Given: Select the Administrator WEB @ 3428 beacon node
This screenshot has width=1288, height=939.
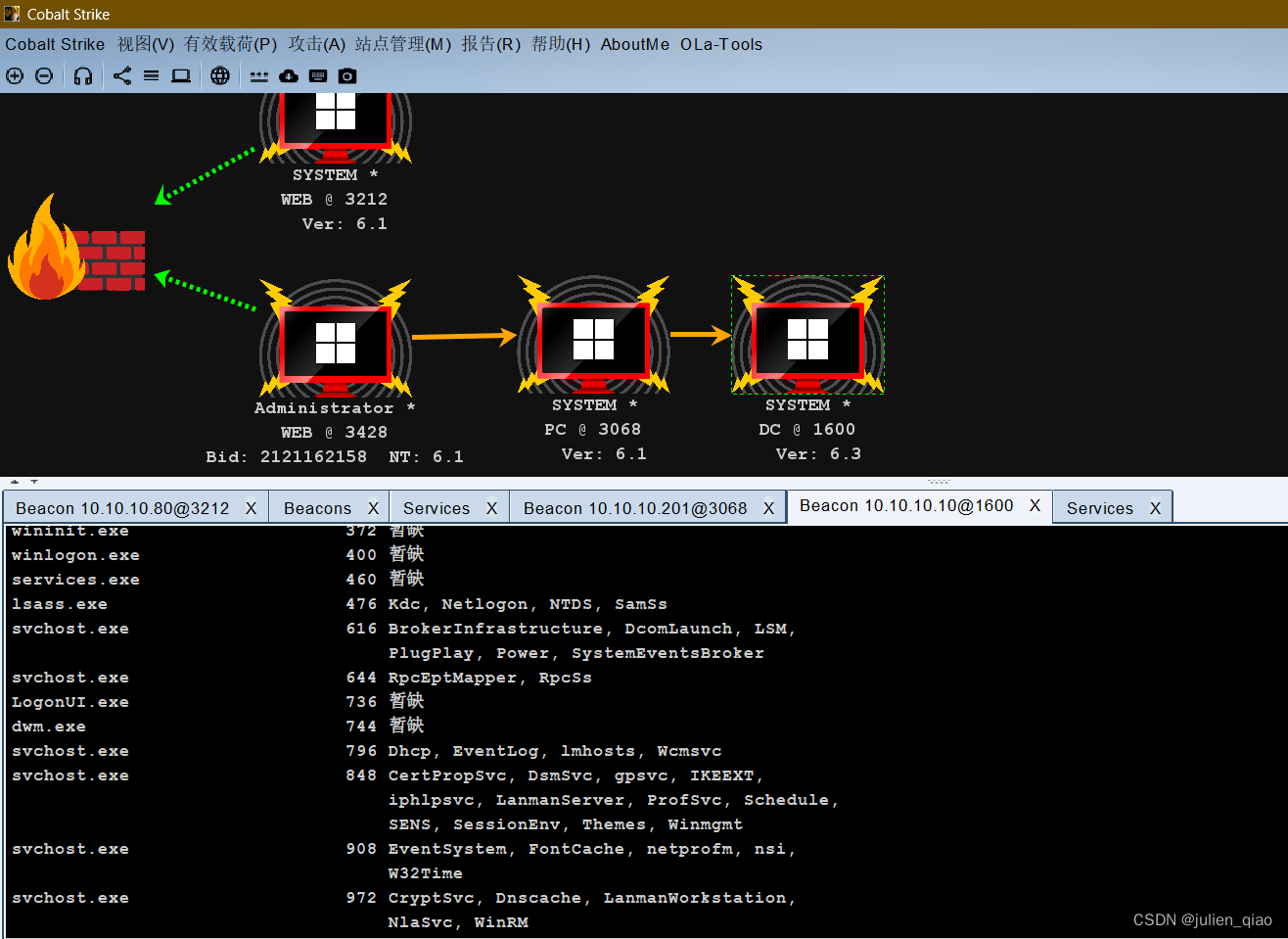Looking at the screenshot, I should pos(336,340).
